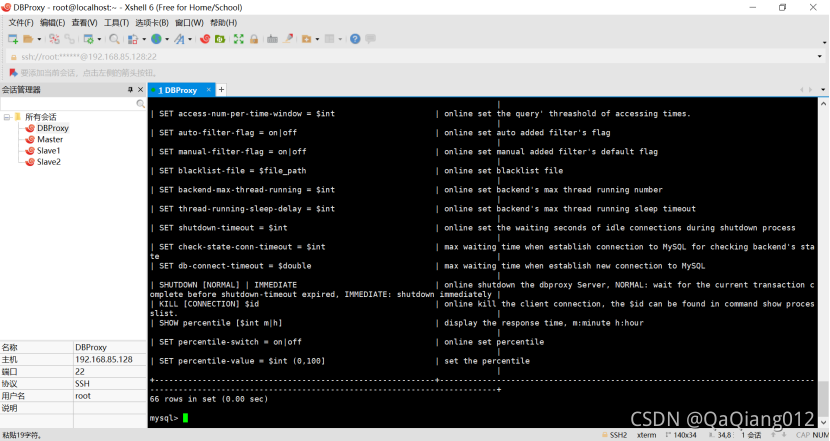The width and height of the screenshot is (830, 441).
Task: Open Help blue question mark icon
Action: point(355,39)
